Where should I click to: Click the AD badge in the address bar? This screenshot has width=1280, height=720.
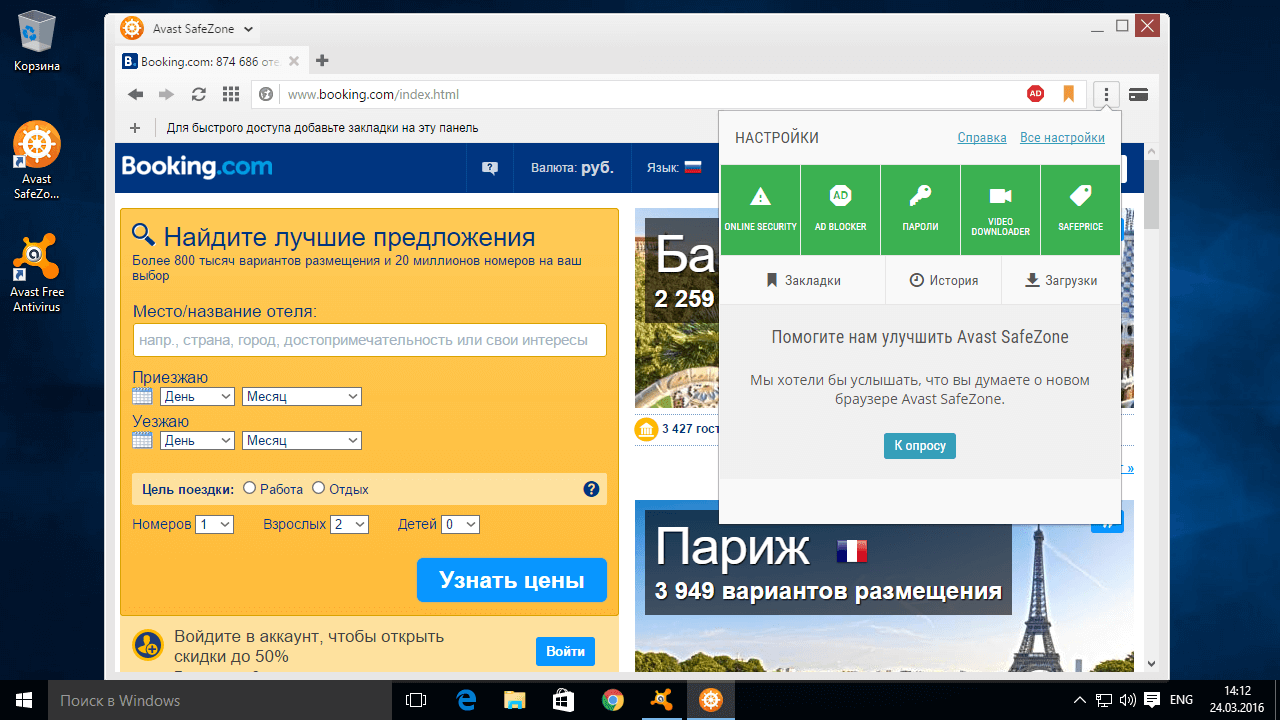coord(1035,93)
